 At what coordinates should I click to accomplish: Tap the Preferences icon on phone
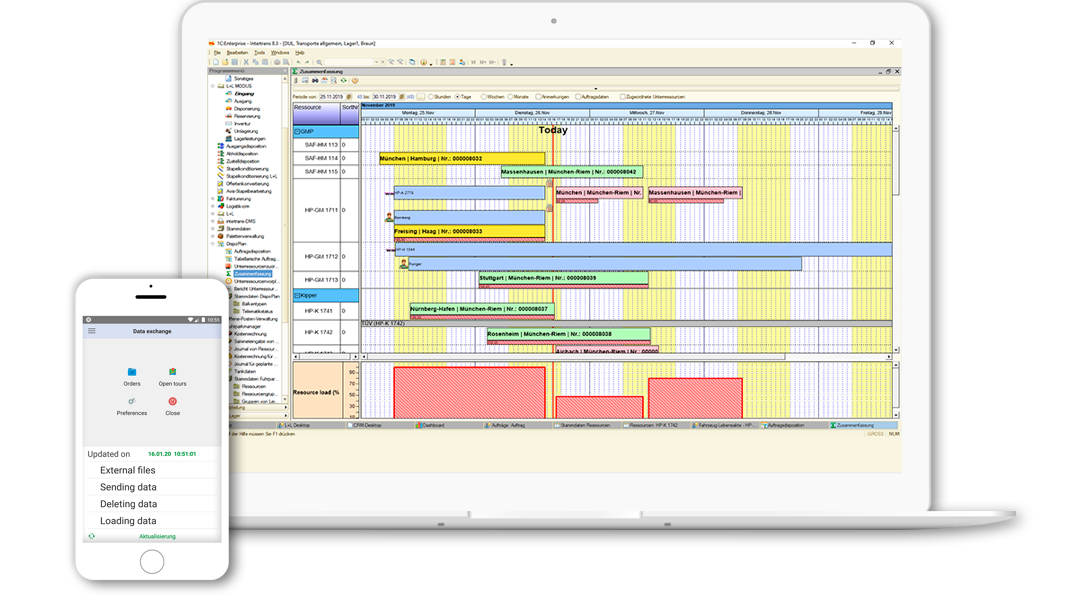pyautogui.click(x=132, y=401)
